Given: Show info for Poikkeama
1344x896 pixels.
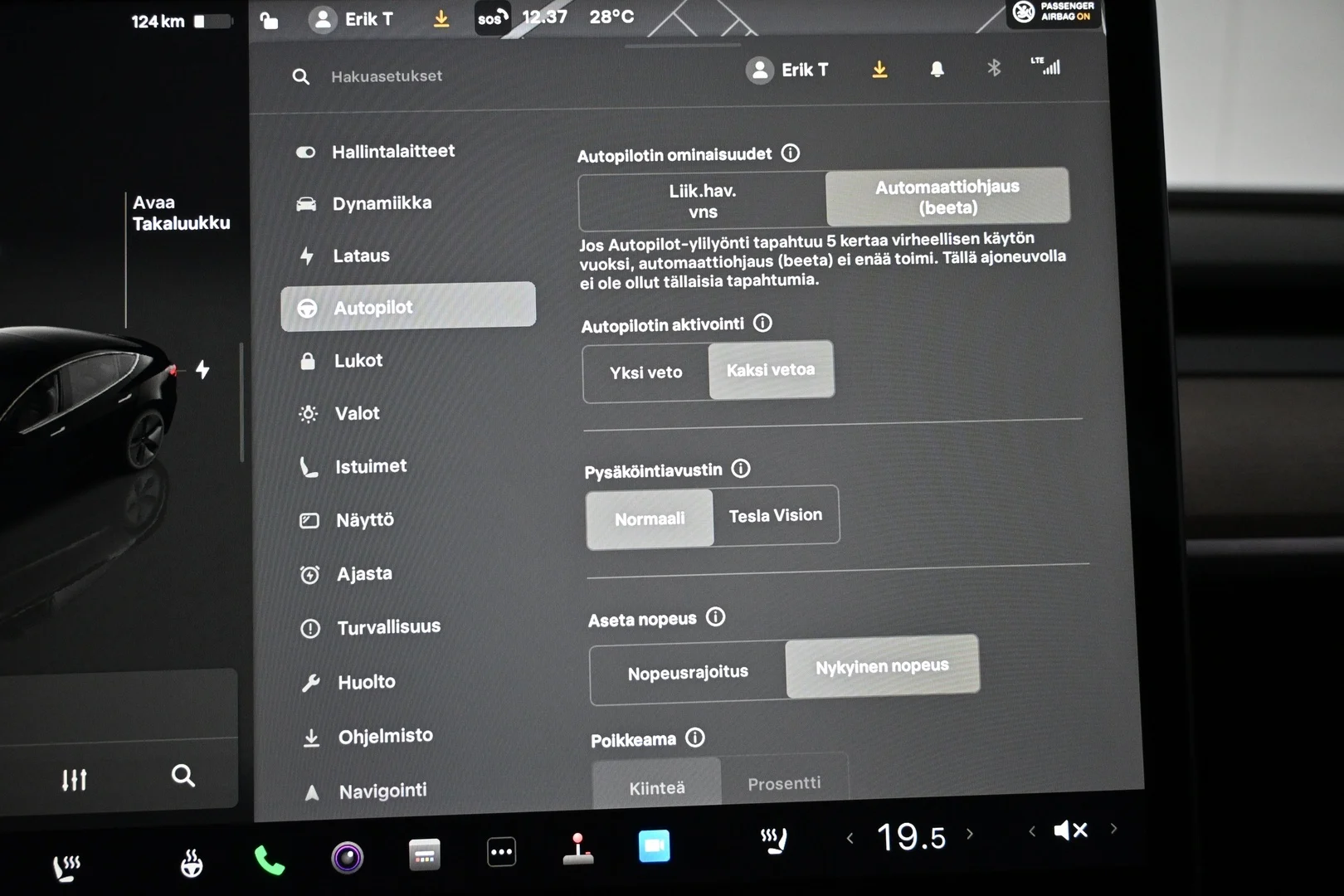Looking at the screenshot, I should tap(695, 738).
